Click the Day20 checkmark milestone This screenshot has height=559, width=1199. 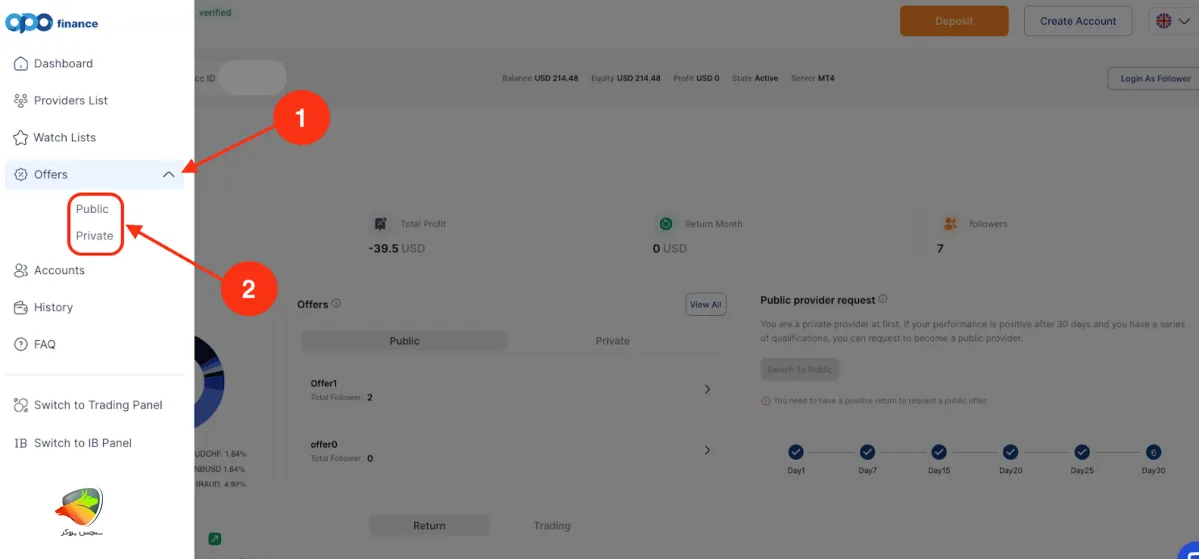[1010, 452]
